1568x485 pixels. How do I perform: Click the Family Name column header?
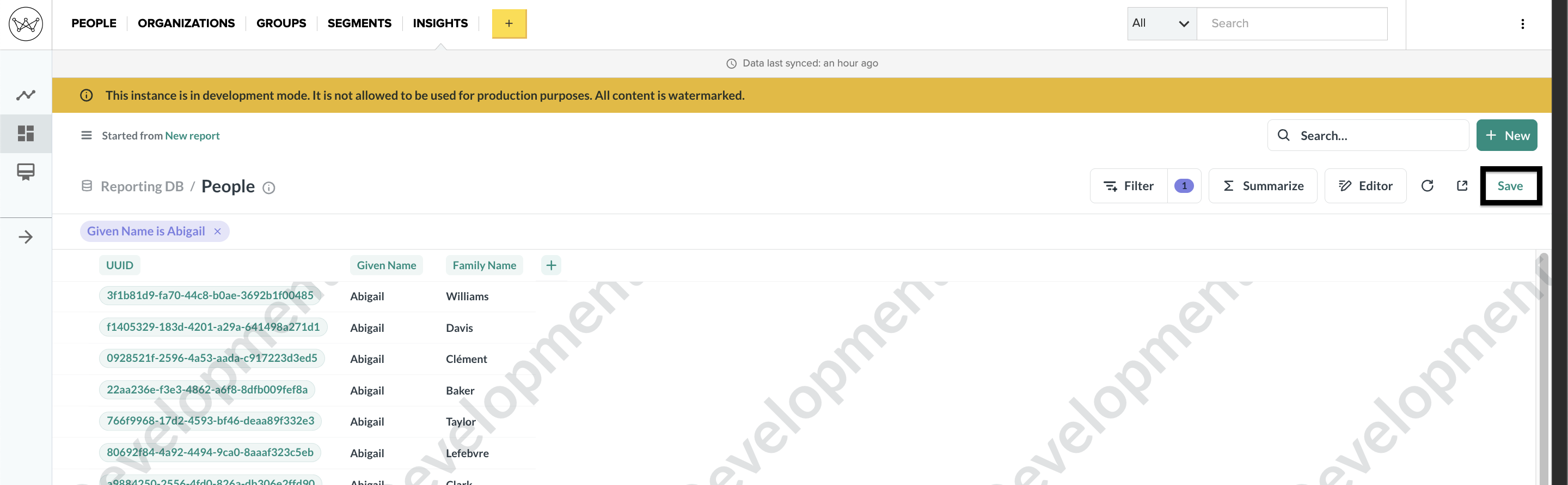click(485, 265)
